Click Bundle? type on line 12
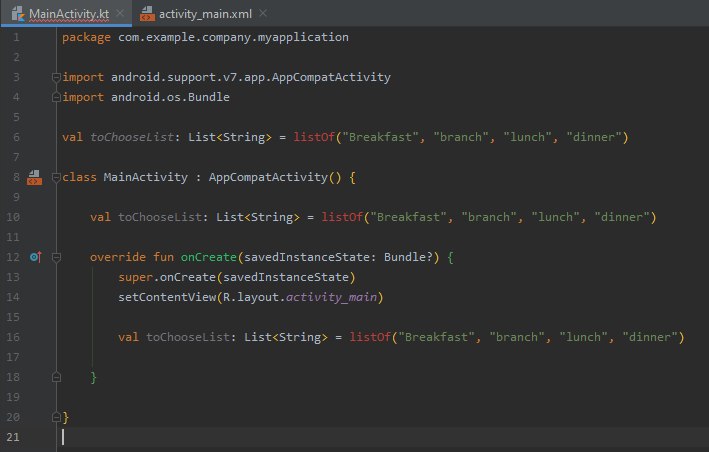 click(x=408, y=257)
